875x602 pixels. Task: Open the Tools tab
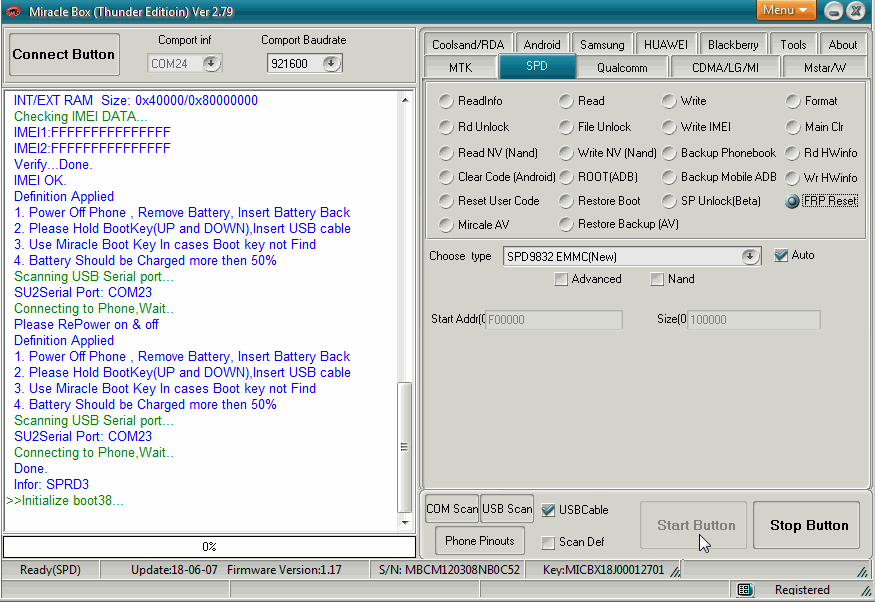pos(793,45)
